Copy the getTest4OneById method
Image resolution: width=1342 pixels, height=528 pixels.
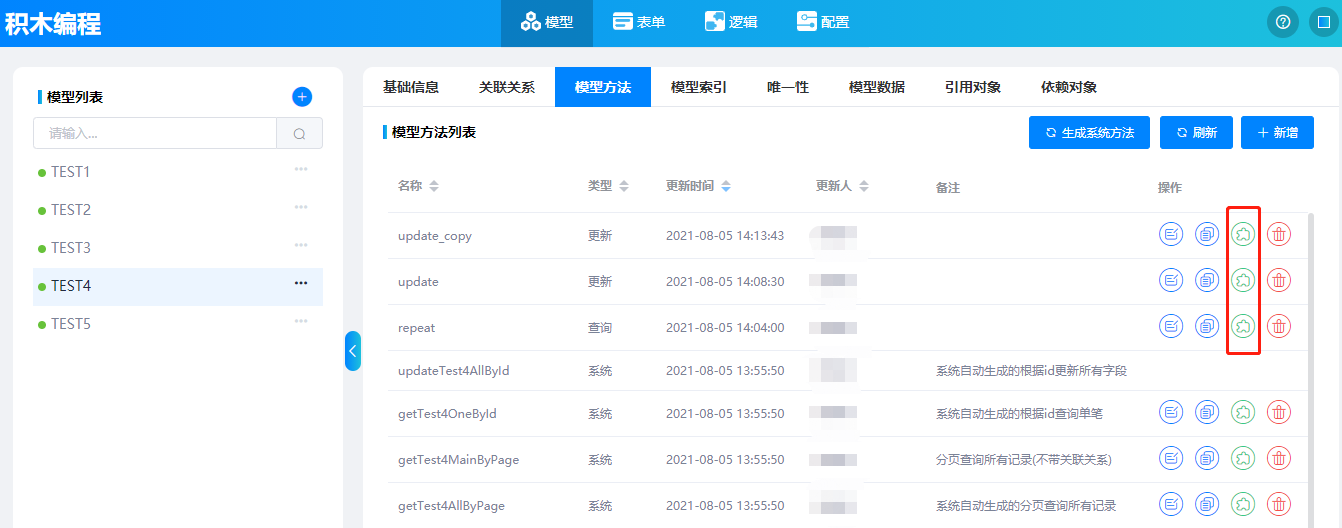click(x=1207, y=412)
